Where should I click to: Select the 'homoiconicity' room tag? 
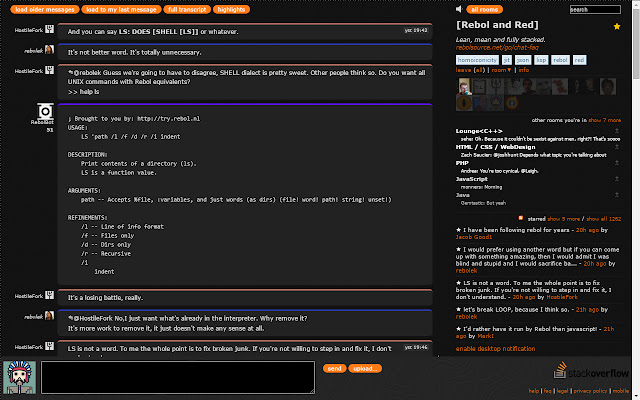pyautogui.click(x=477, y=60)
